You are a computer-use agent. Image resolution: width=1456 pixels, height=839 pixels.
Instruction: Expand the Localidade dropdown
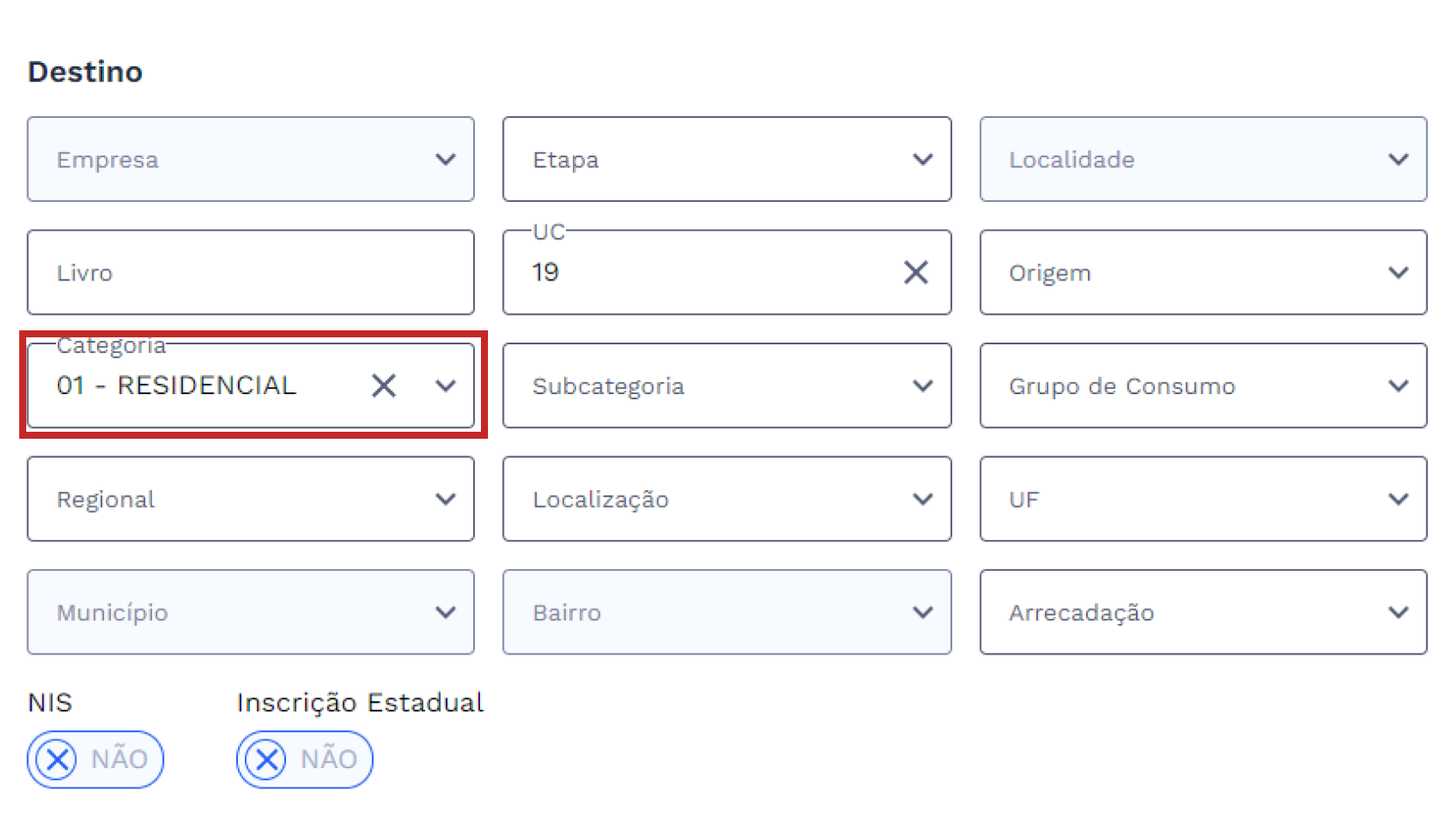1399,159
